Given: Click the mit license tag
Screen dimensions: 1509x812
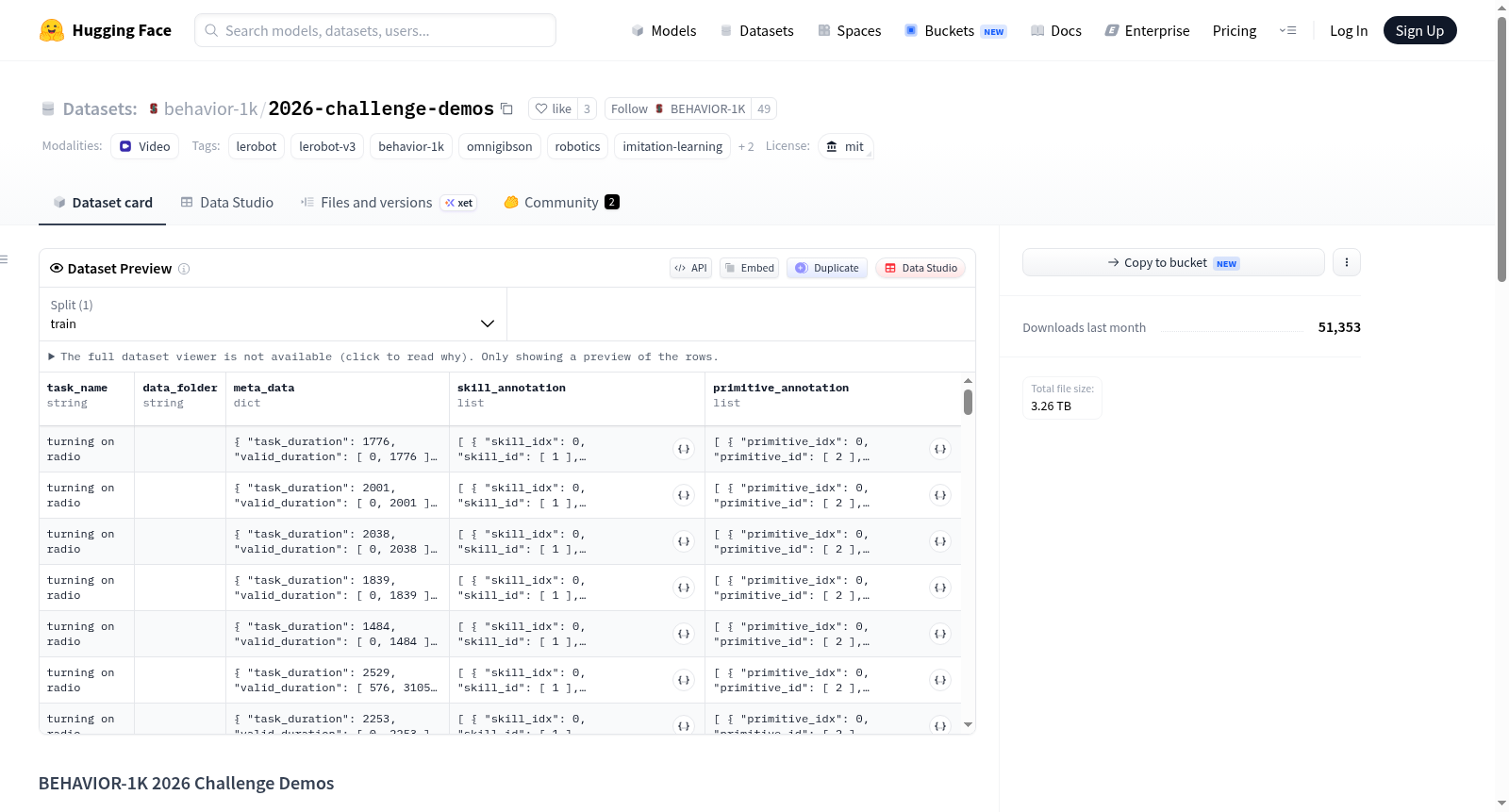Looking at the screenshot, I should (x=846, y=146).
